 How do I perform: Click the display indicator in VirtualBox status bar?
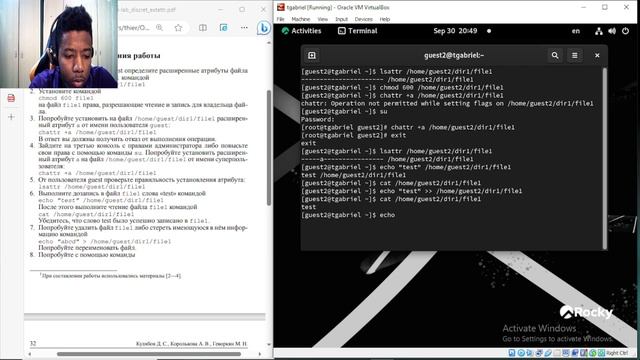(565, 353)
